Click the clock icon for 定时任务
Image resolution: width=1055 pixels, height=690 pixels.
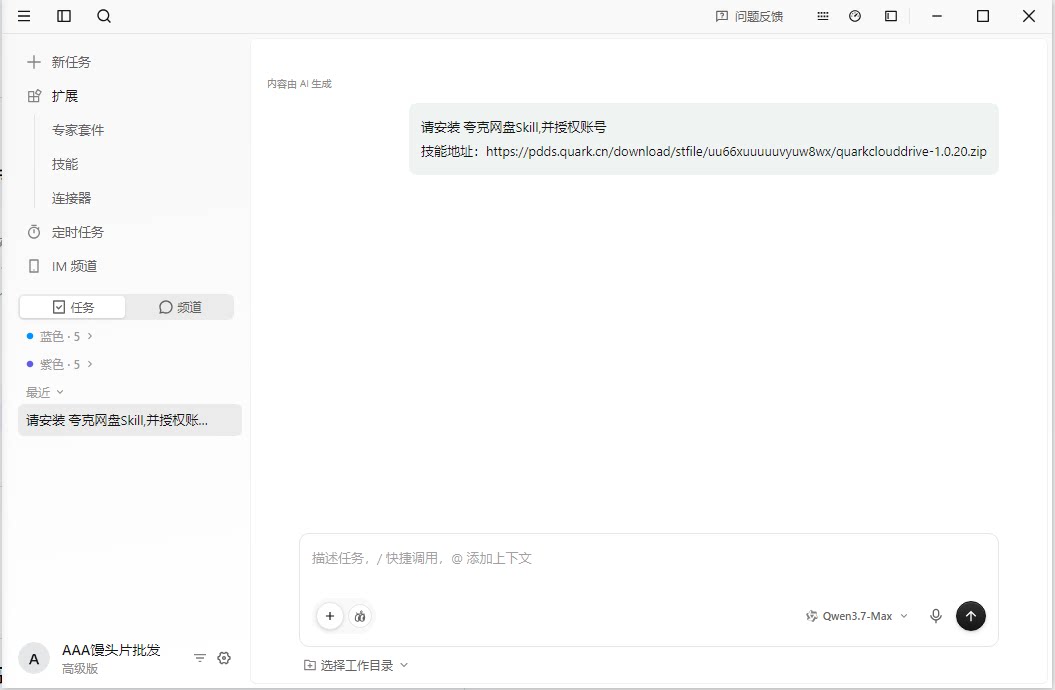coord(34,232)
